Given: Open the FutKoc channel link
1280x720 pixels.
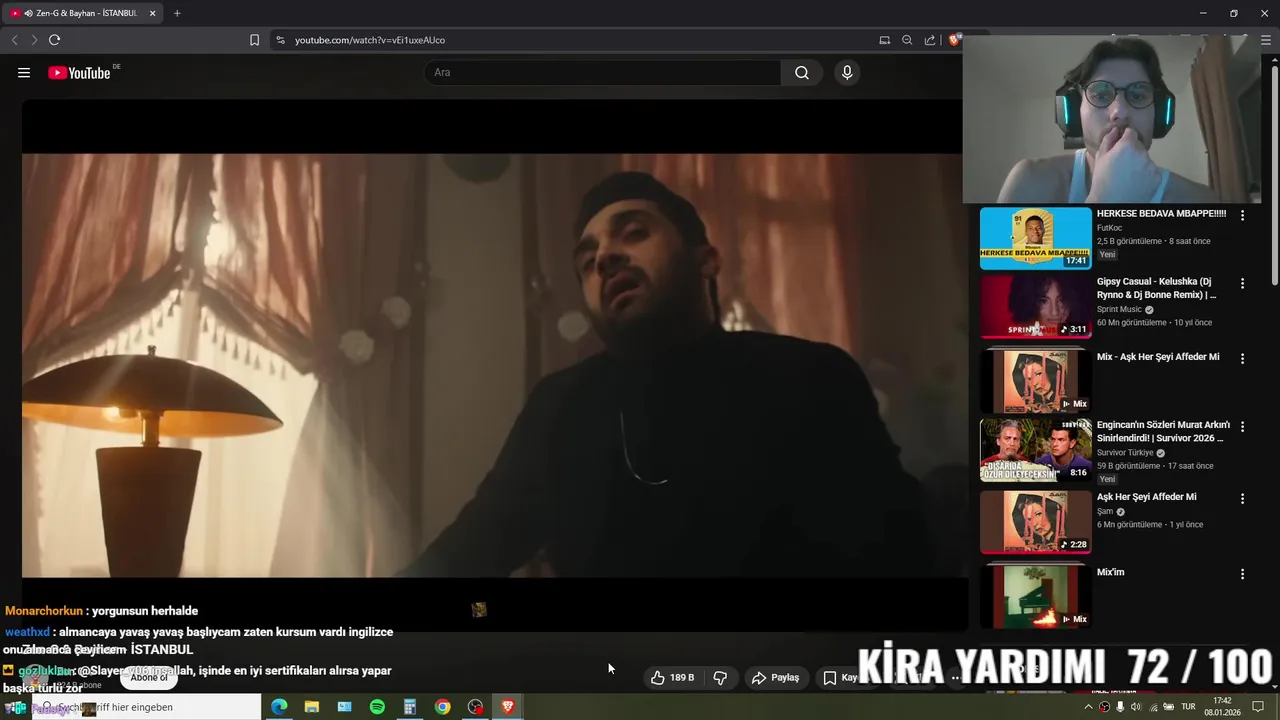Looking at the screenshot, I should pyautogui.click(x=1110, y=228).
